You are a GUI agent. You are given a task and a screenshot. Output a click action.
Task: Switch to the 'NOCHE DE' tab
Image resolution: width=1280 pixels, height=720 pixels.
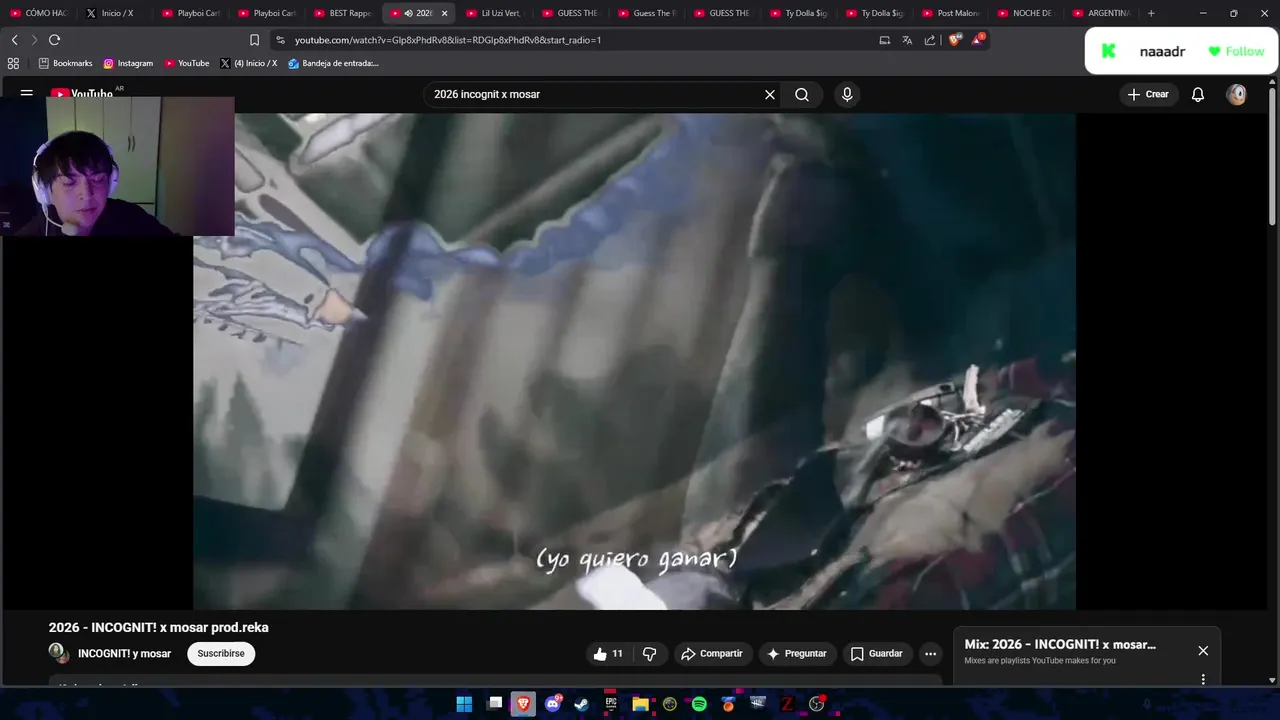click(x=1026, y=13)
